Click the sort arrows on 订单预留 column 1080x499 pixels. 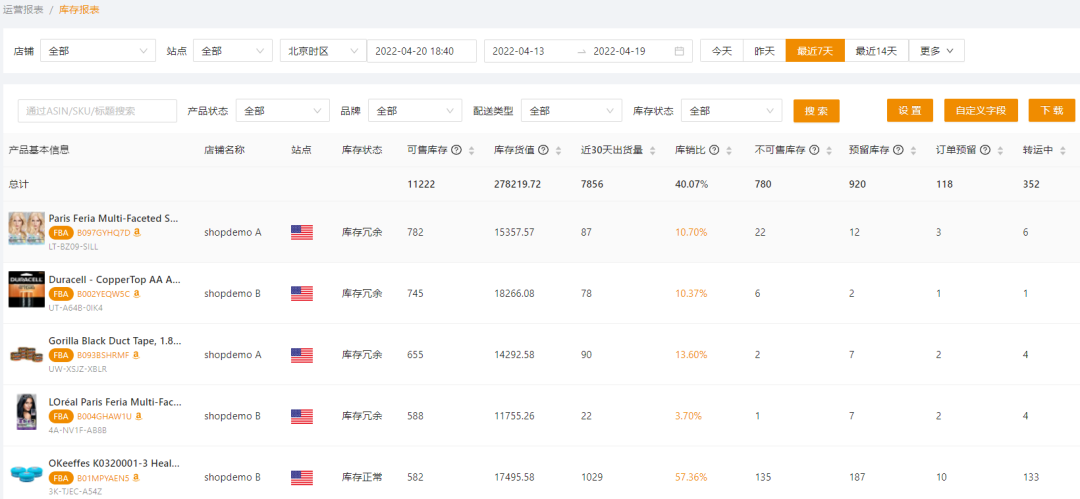[x=1000, y=150]
